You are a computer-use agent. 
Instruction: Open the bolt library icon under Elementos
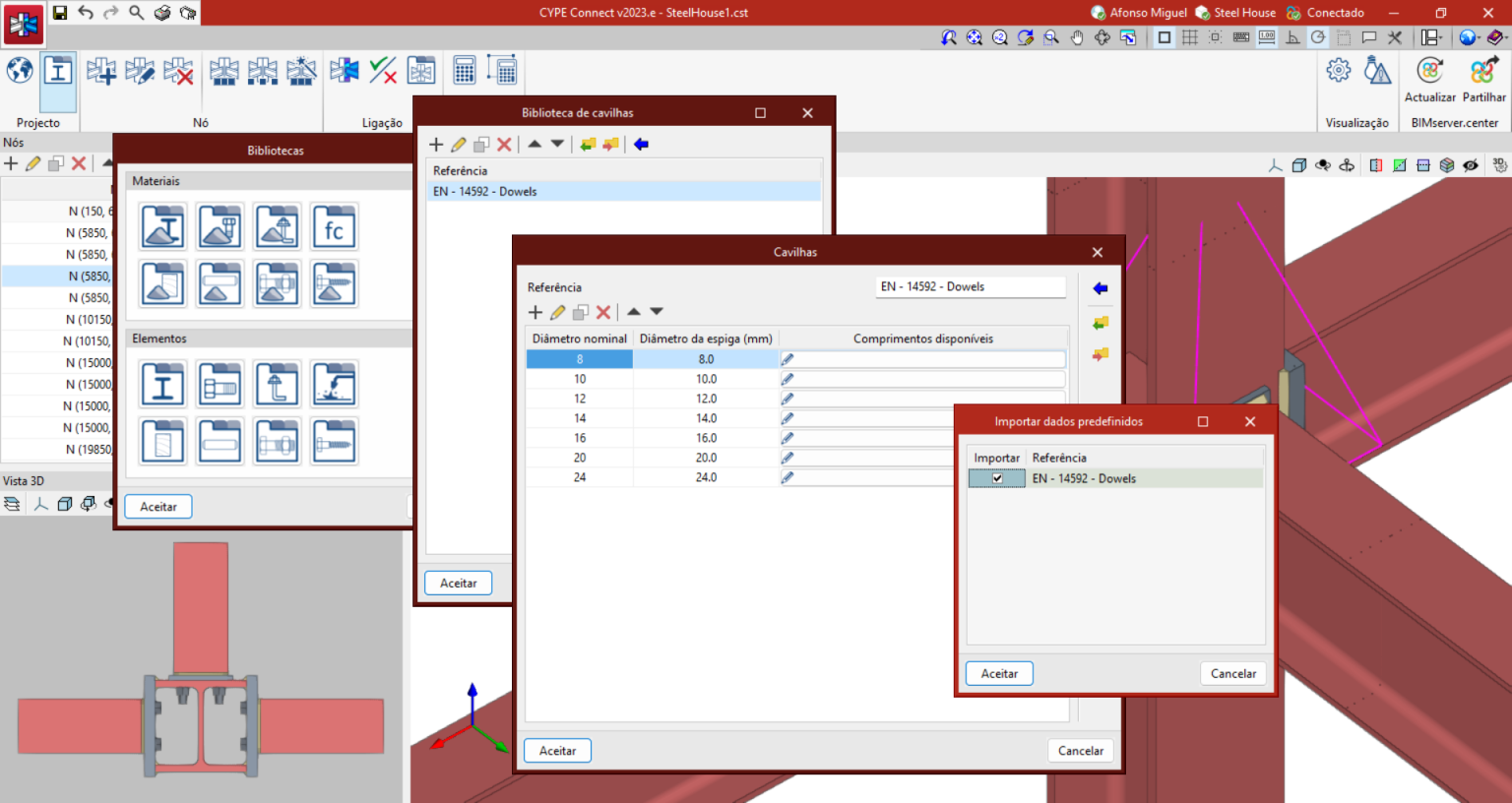[x=220, y=384]
